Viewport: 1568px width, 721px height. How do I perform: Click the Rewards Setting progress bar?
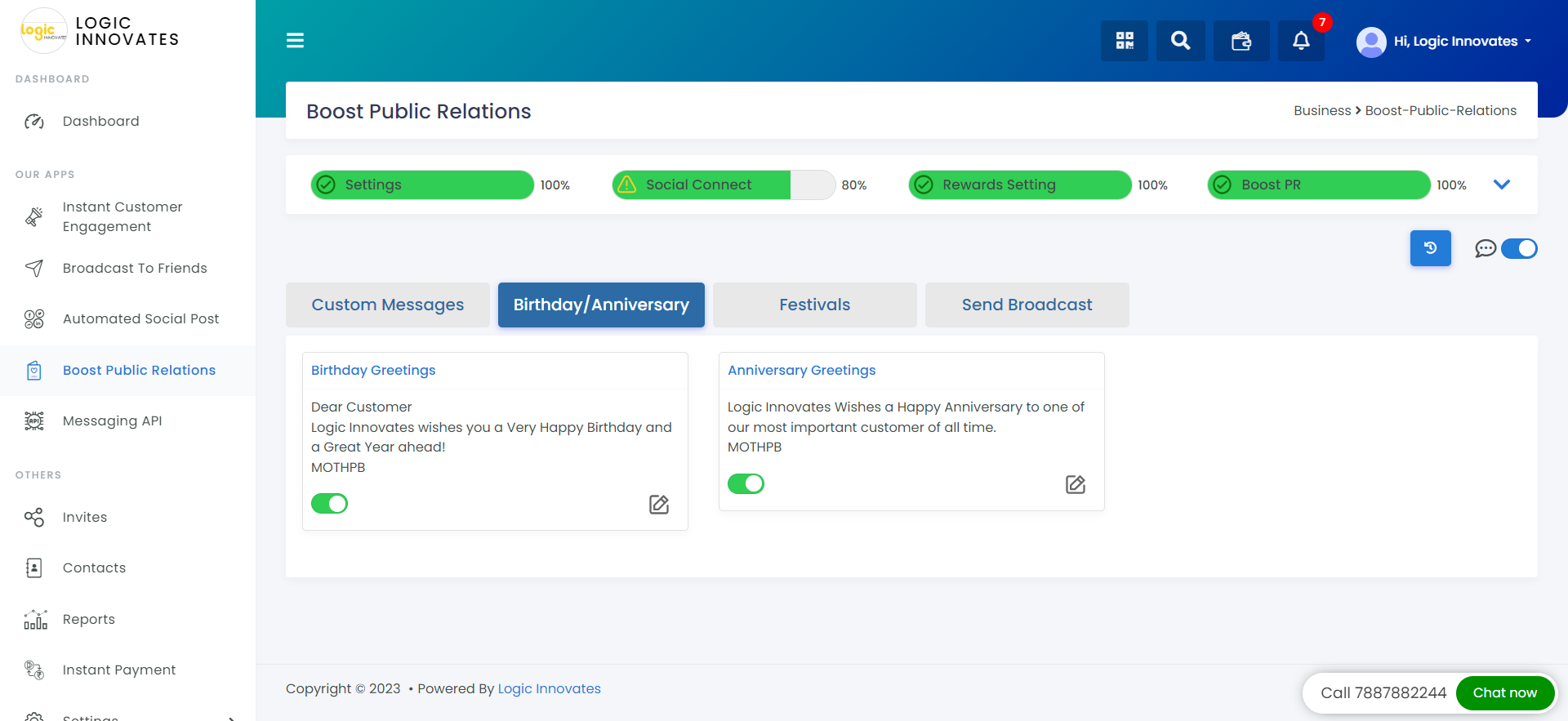[x=1020, y=185]
